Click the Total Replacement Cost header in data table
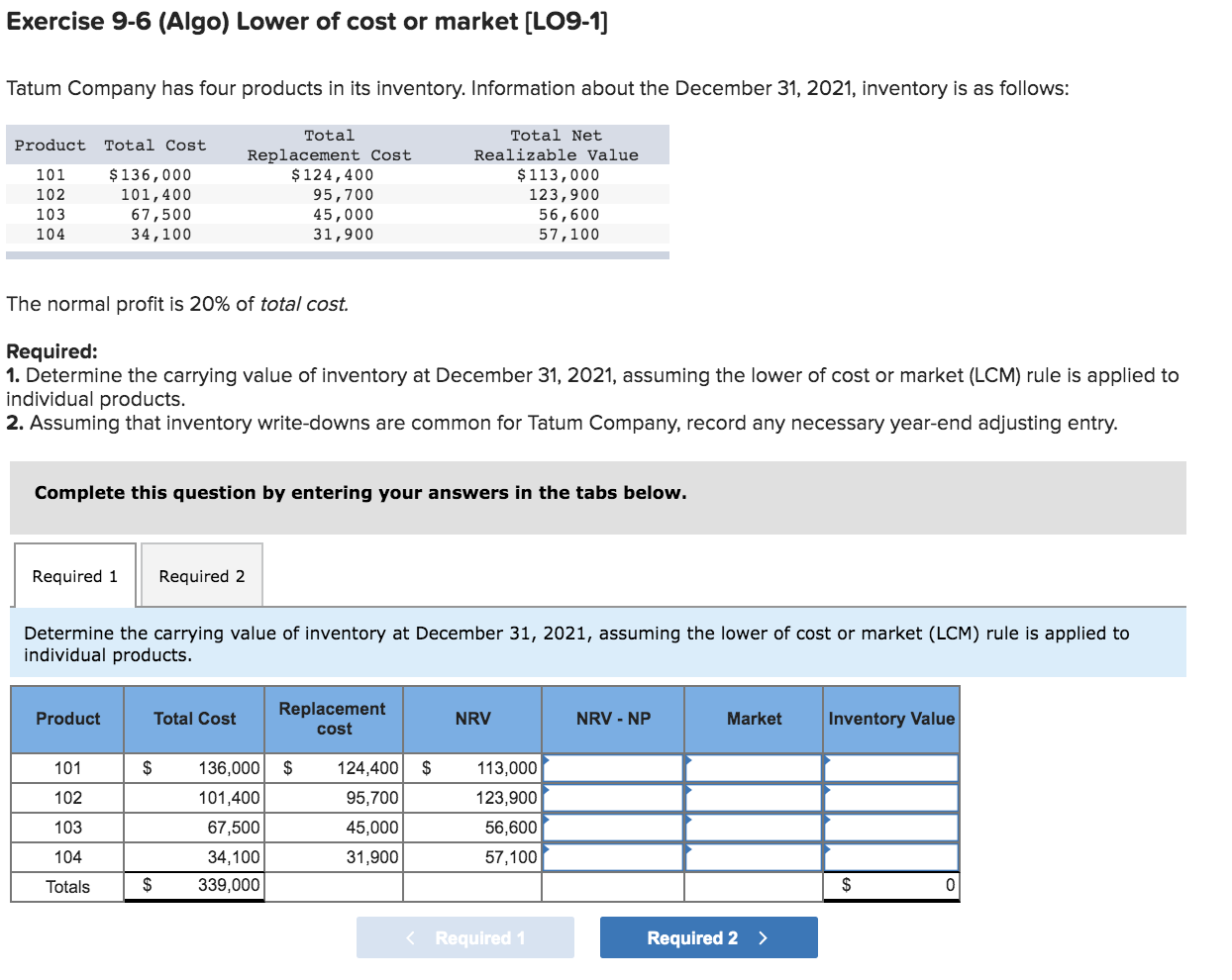The image size is (1232, 980). point(329,146)
